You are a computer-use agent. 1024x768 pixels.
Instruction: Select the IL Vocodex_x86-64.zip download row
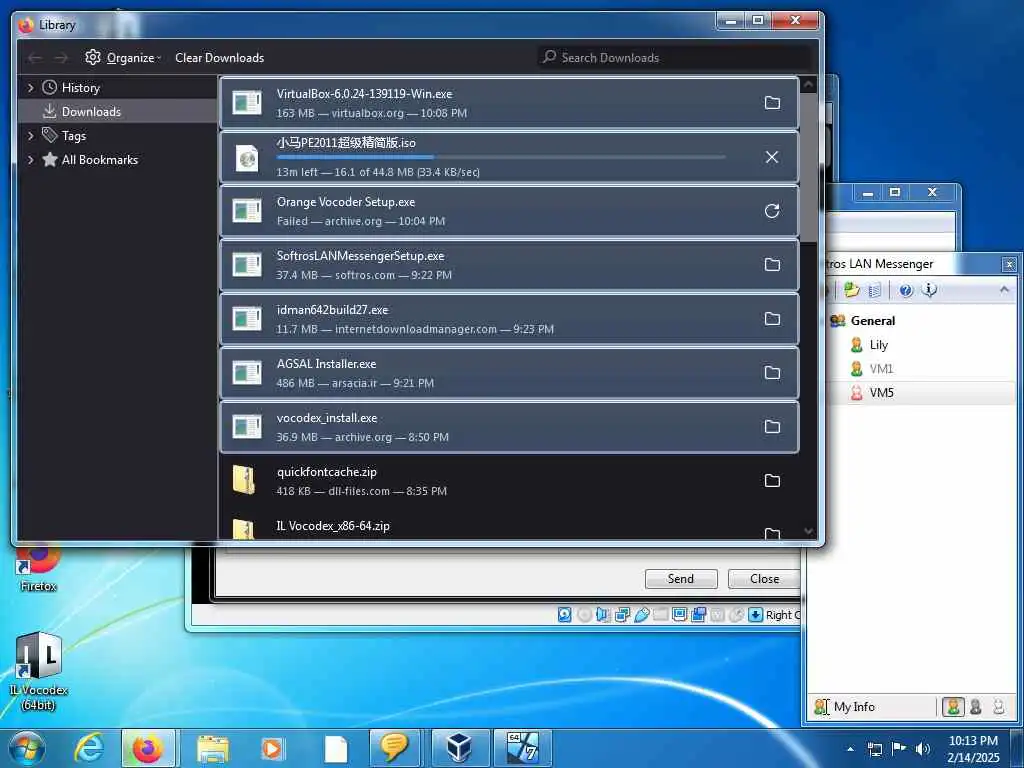coord(509,526)
